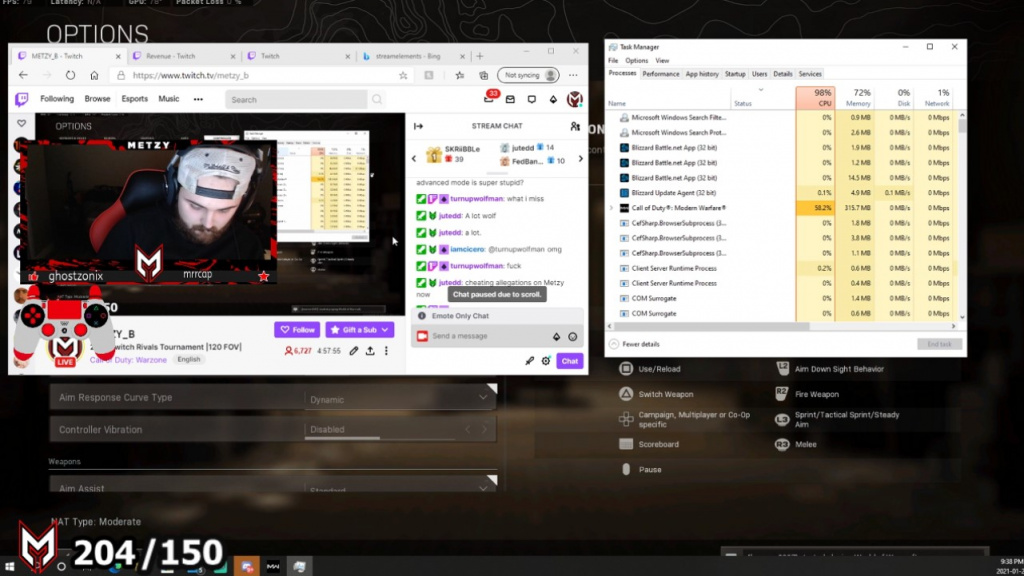
Task: Open Twitch account avatar menu
Action: 575,99
